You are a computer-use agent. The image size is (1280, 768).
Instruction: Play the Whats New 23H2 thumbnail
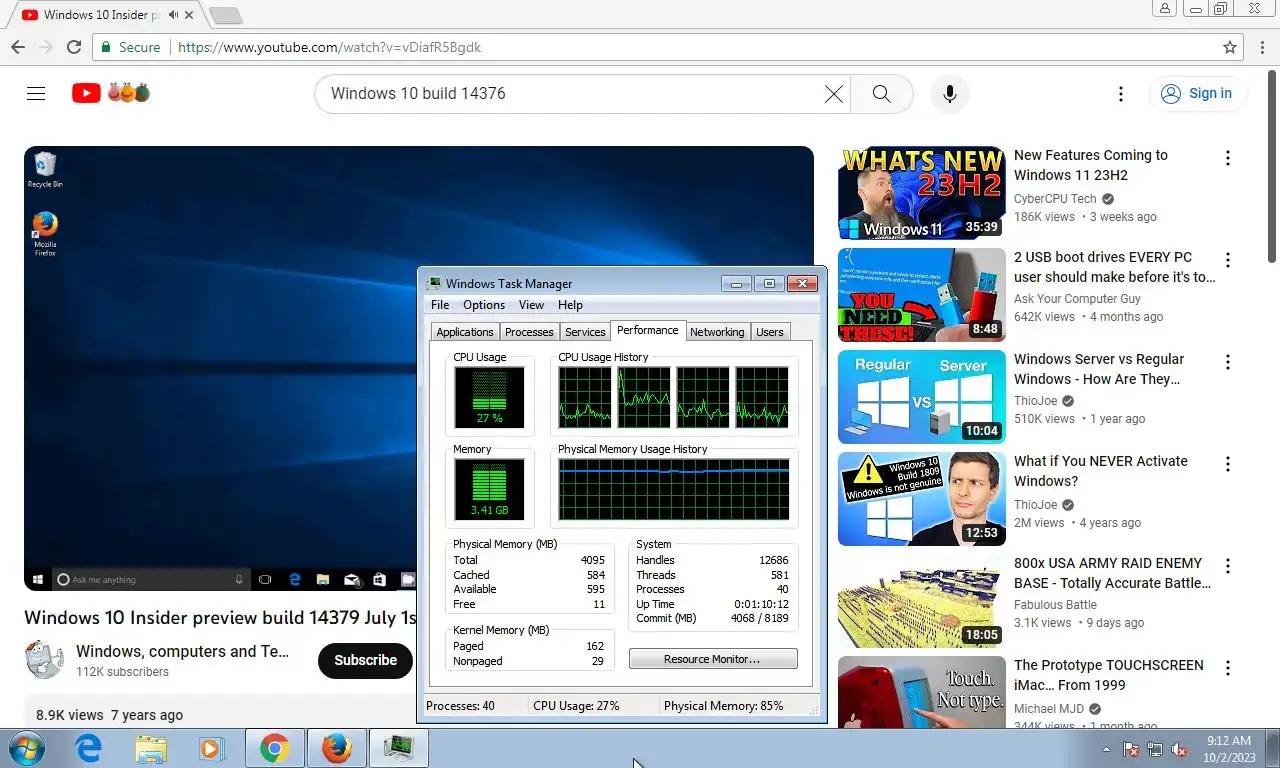point(922,193)
